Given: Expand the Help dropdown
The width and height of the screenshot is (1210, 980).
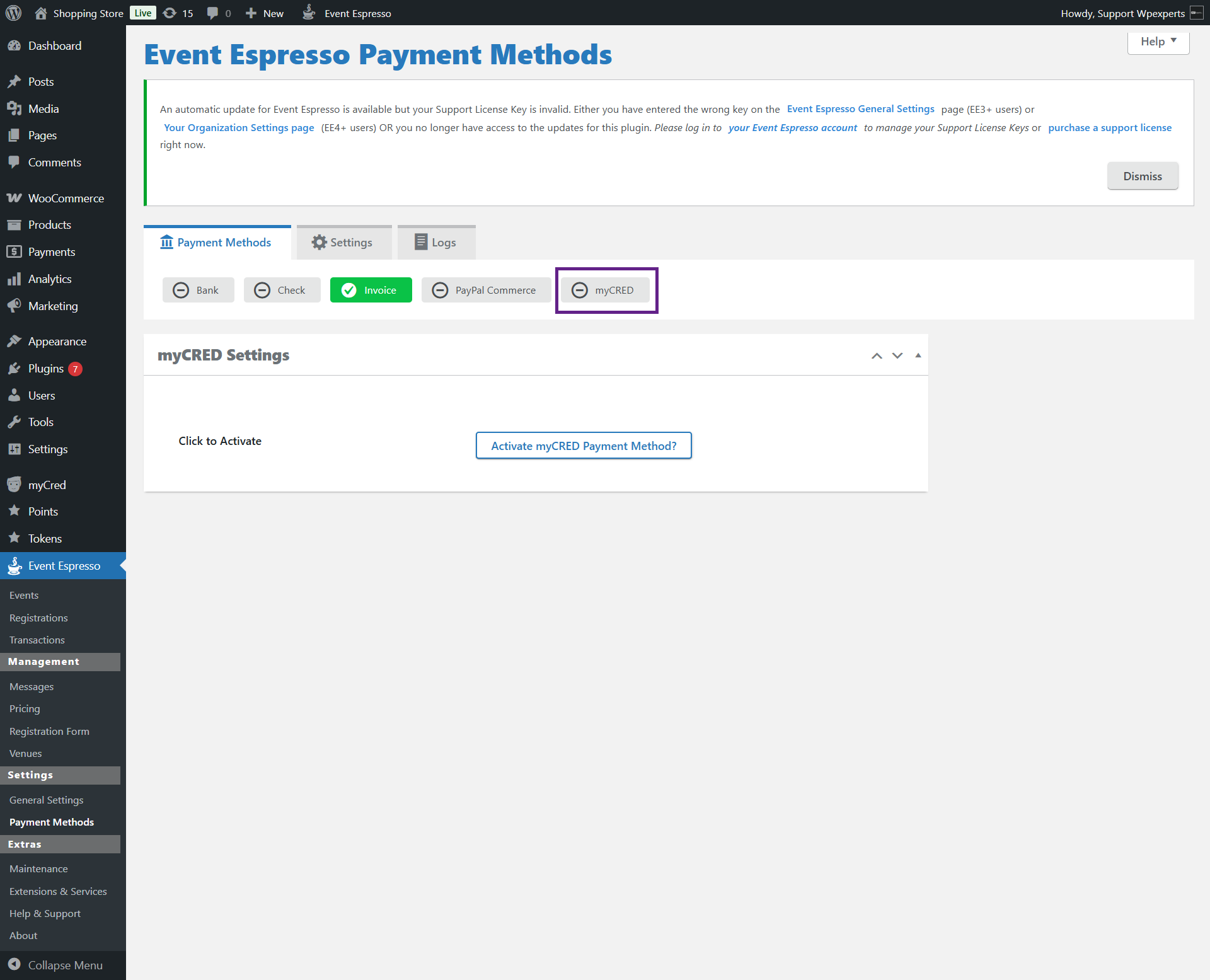Looking at the screenshot, I should [x=1158, y=42].
